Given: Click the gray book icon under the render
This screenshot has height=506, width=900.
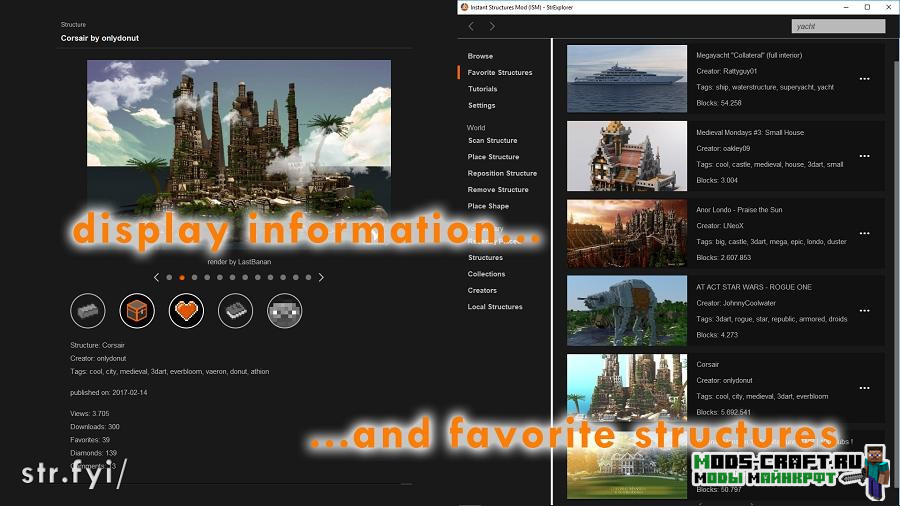Looking at the screenshot, I should [x=235, y=311].
